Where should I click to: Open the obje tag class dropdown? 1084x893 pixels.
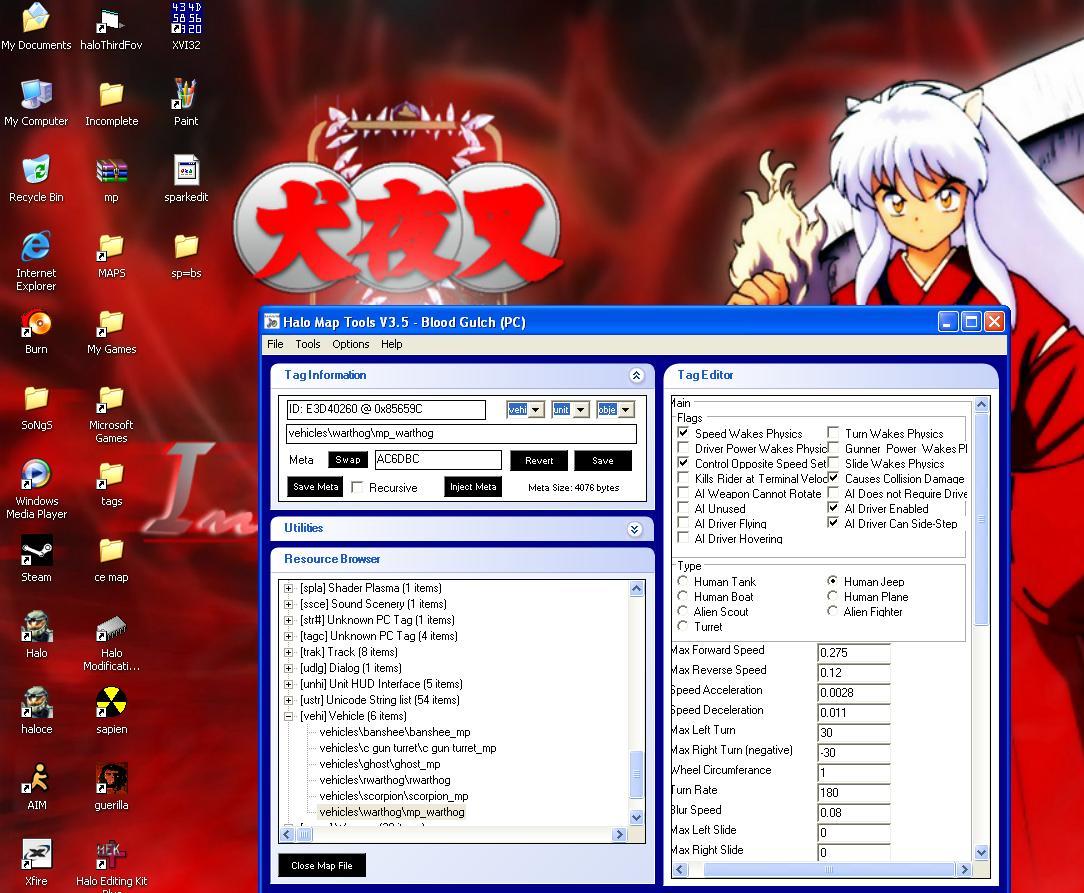coord(626,410)
